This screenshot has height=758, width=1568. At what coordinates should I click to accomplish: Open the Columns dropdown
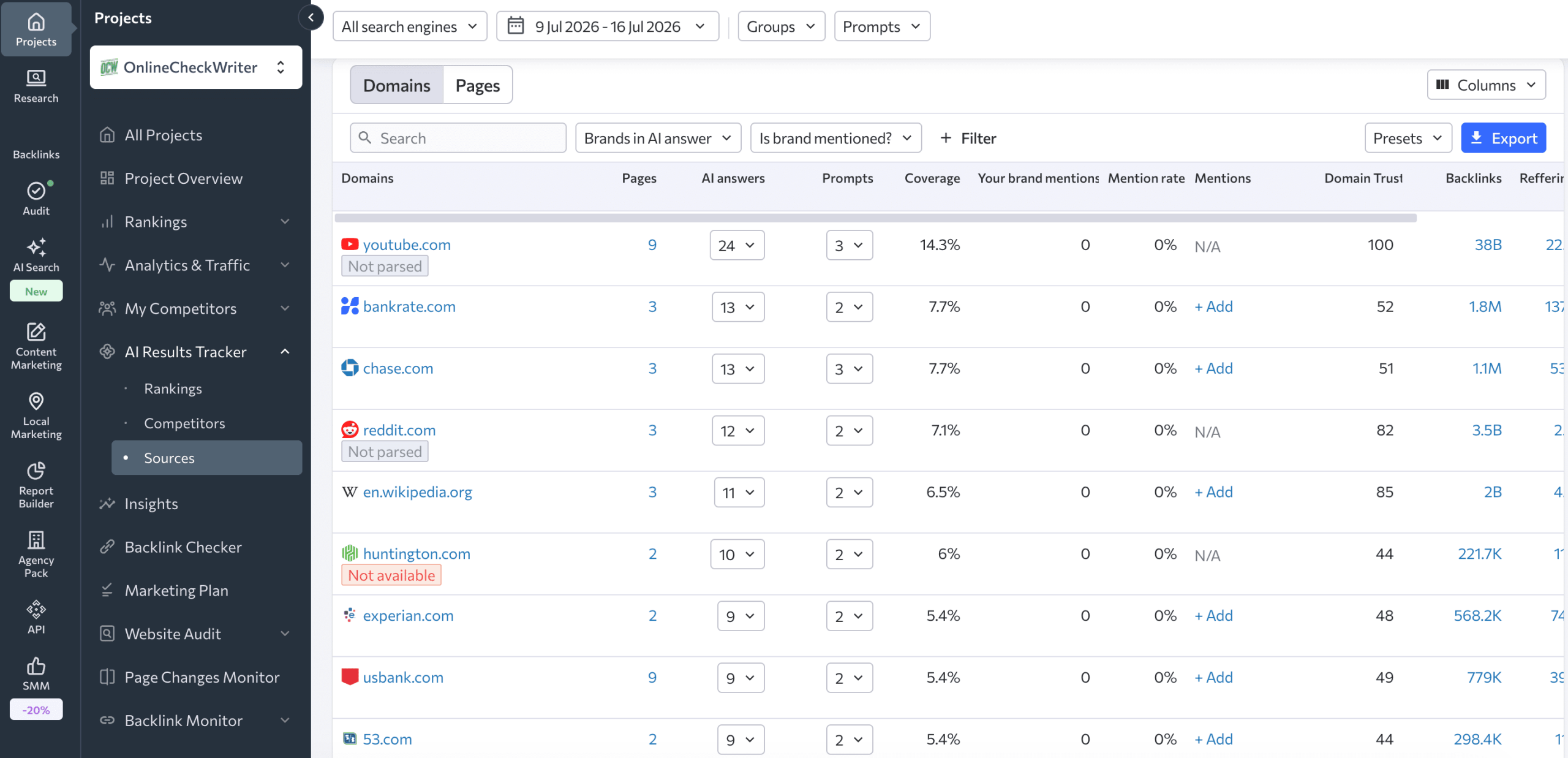(1486, 85)
